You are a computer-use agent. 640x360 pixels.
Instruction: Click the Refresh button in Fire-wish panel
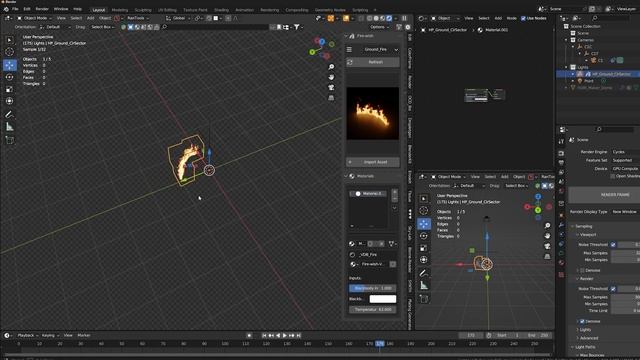pos(373,62)
